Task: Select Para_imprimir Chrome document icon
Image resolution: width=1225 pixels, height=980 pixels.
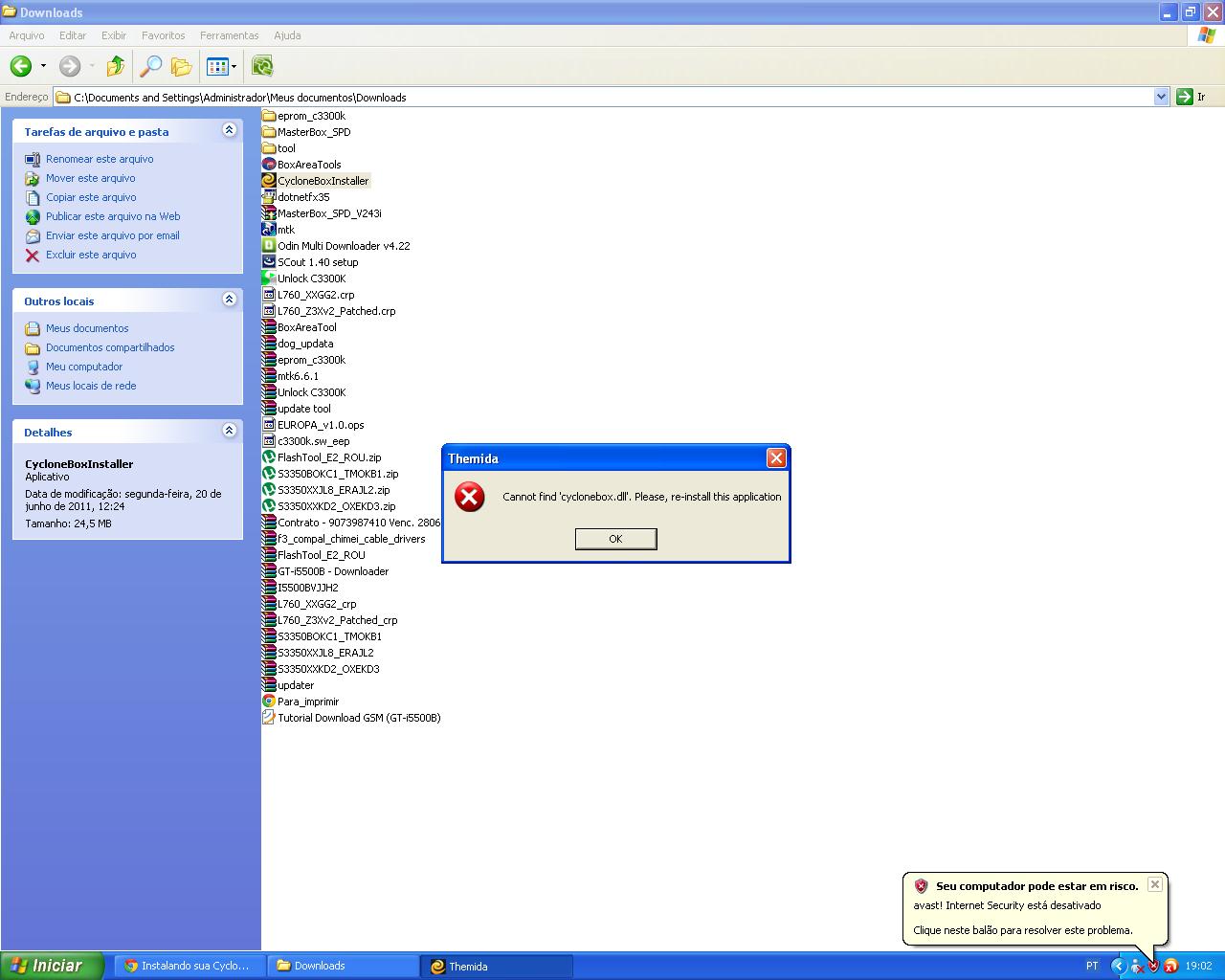Action: pos(269,702)
